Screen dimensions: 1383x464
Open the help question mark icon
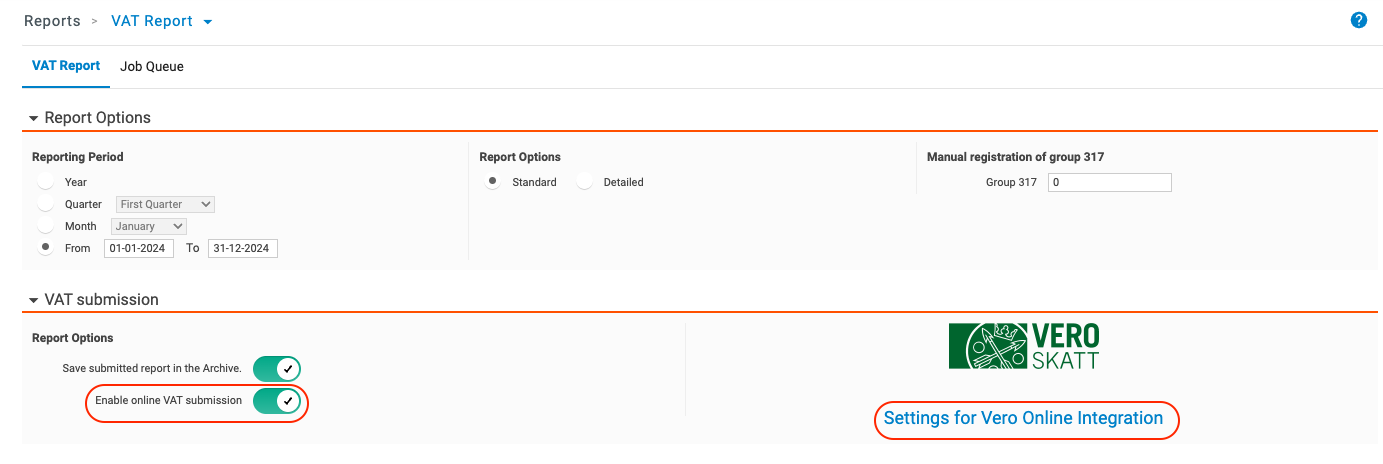(1358, 20)
